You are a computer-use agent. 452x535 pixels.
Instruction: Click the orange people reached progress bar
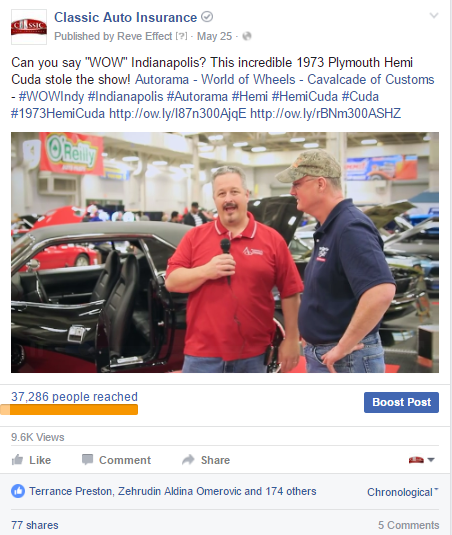coord(69,409)
